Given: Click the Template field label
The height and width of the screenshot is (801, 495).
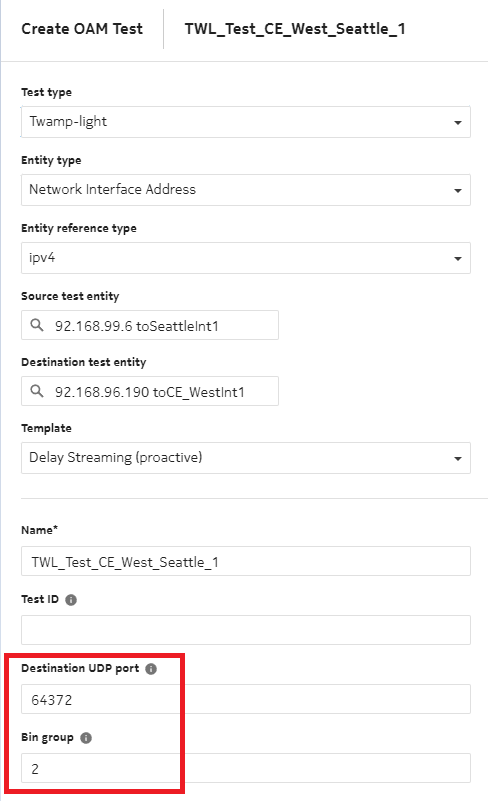Looking at the screenshot, I should pyautogui.click(x=46, y=428).
